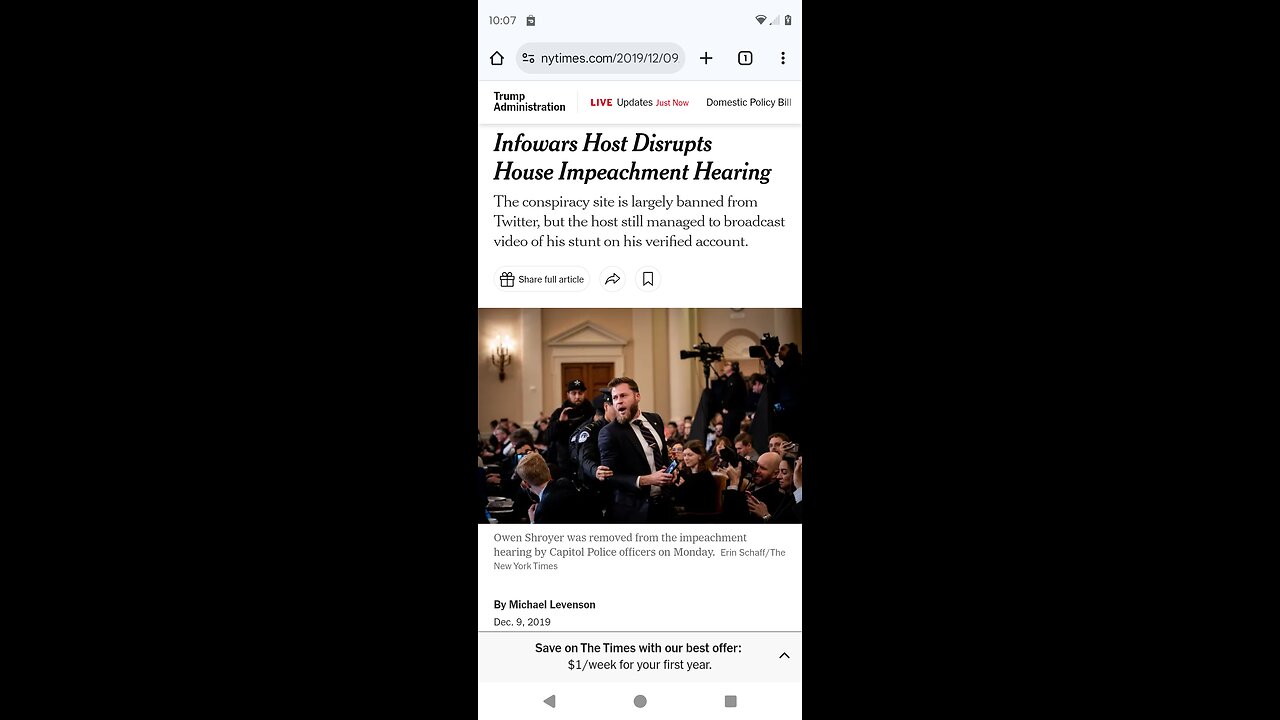Viewport: 1280px width, 720px height.
Task: Tap the Chrome home icon
Action: tap(497, 58)
